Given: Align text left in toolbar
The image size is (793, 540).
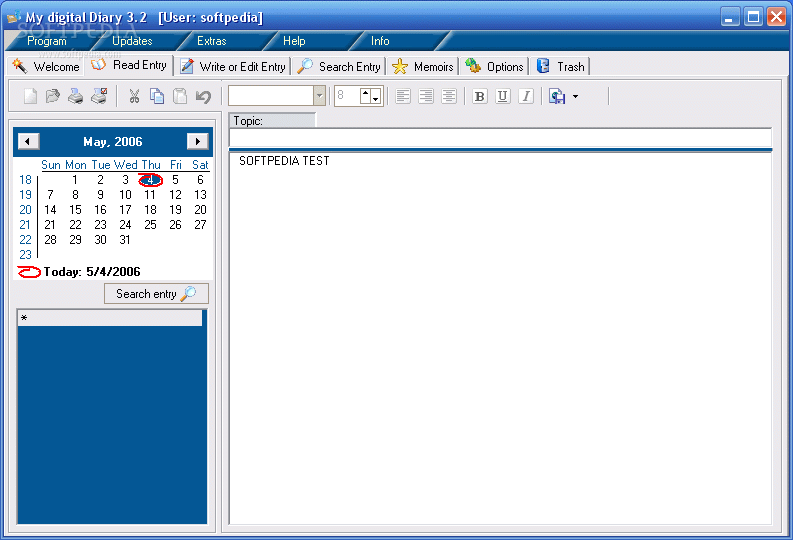Looking at the screenshot, I should click(x=403, y=96).
